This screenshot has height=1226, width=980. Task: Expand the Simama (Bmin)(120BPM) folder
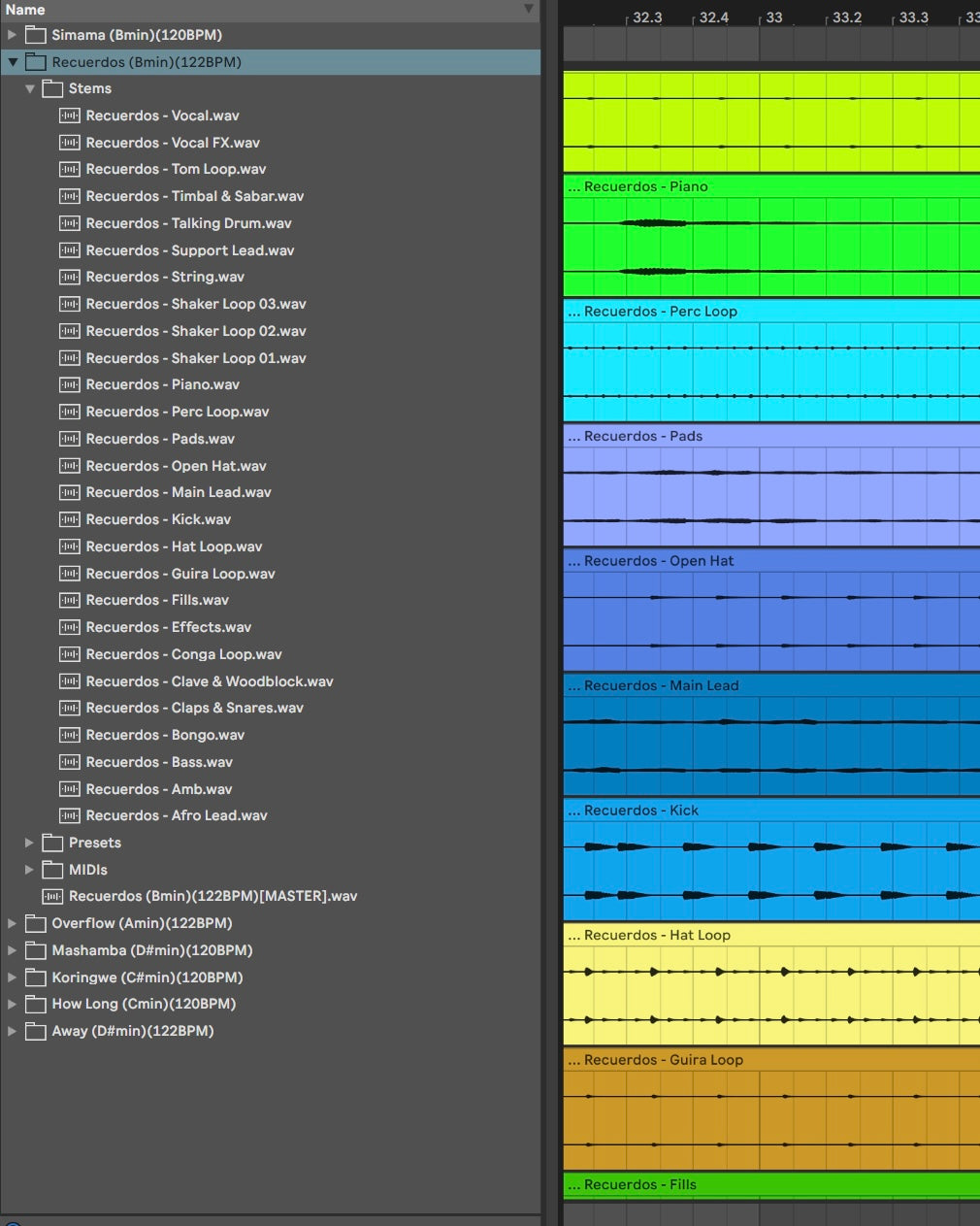click(13, 35)
